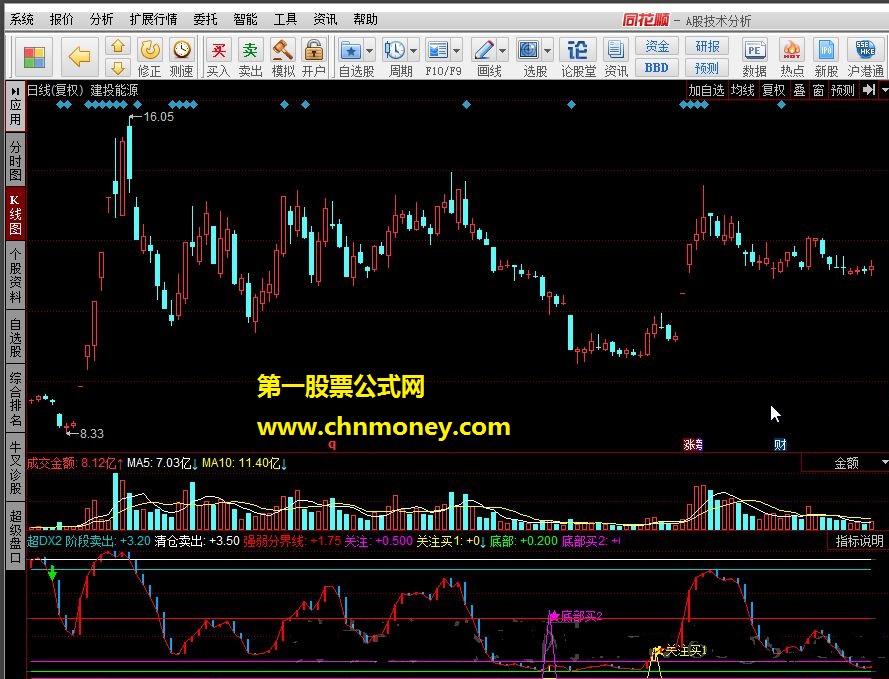Toggle 复权 price adjustment
This screenshot has height=679, width=889.
[x=773, y=90]
